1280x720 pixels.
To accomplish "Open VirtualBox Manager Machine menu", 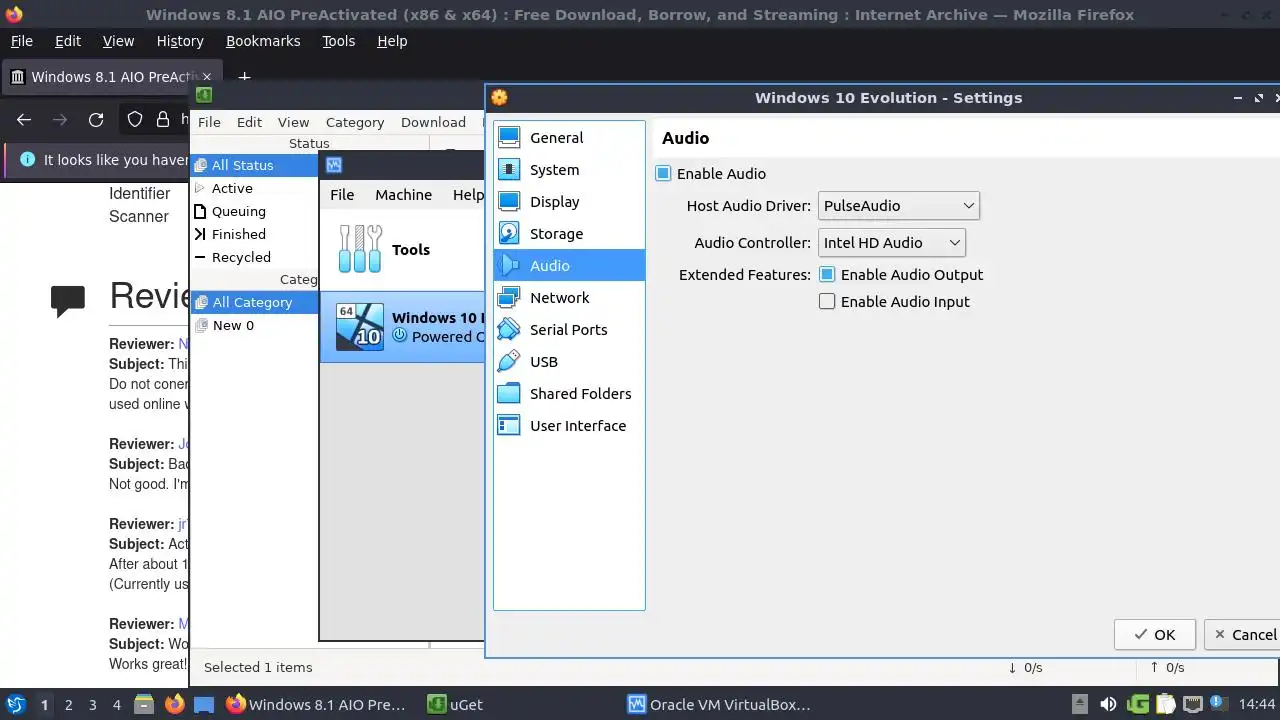I will (x=403, y=195).
